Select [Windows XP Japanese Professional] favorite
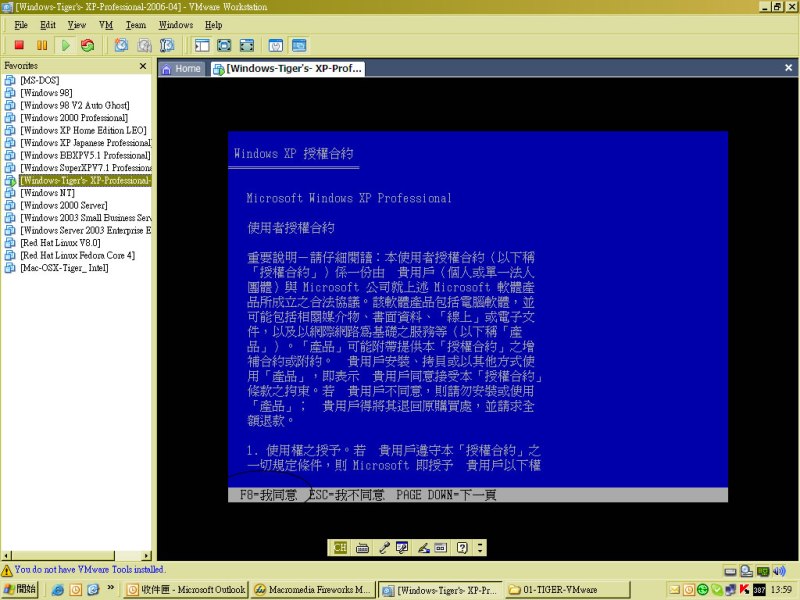The width and height of the screenshot is (800, 600). [x=78, y=143]
